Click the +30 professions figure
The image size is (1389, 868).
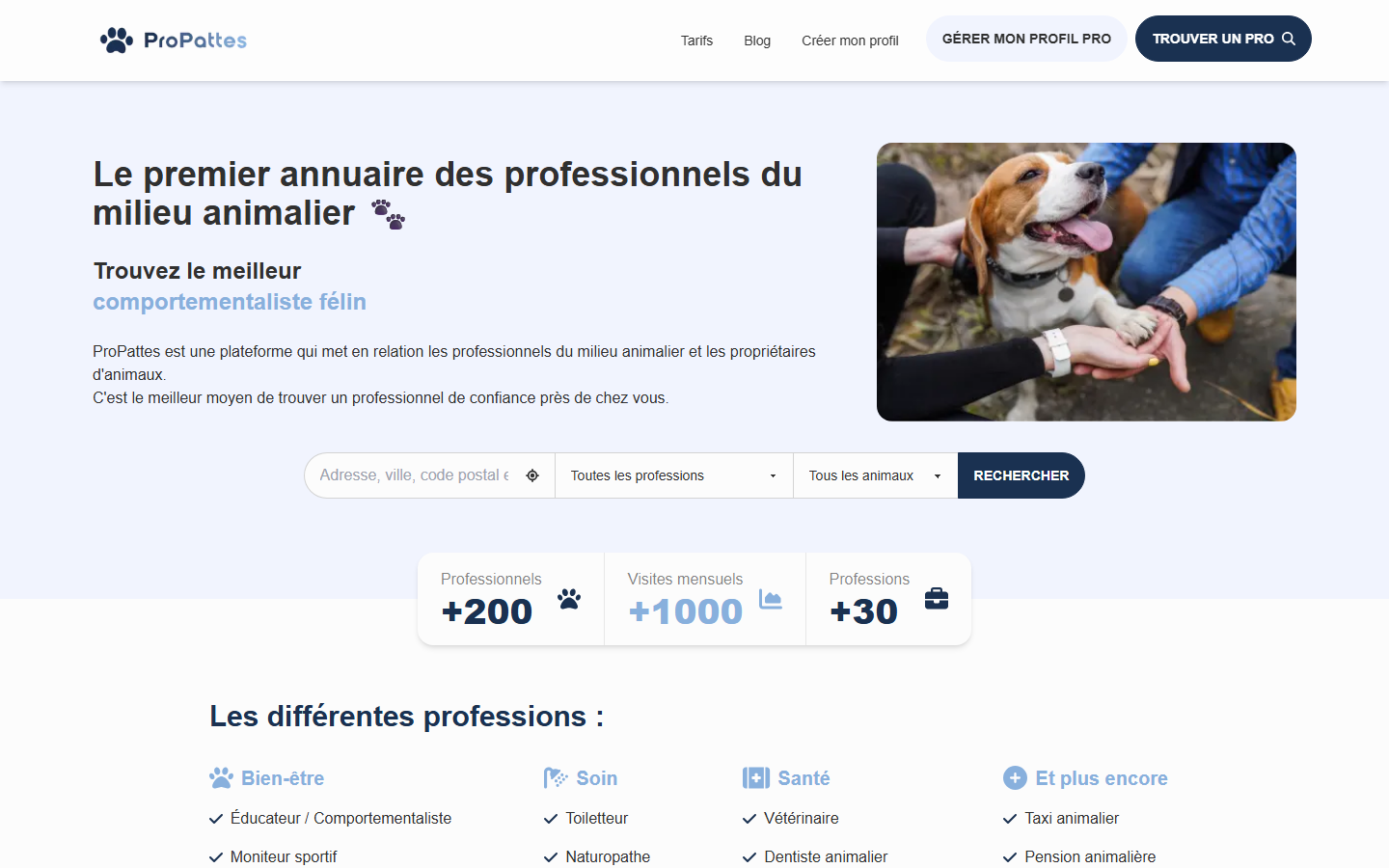coord(863,611)
